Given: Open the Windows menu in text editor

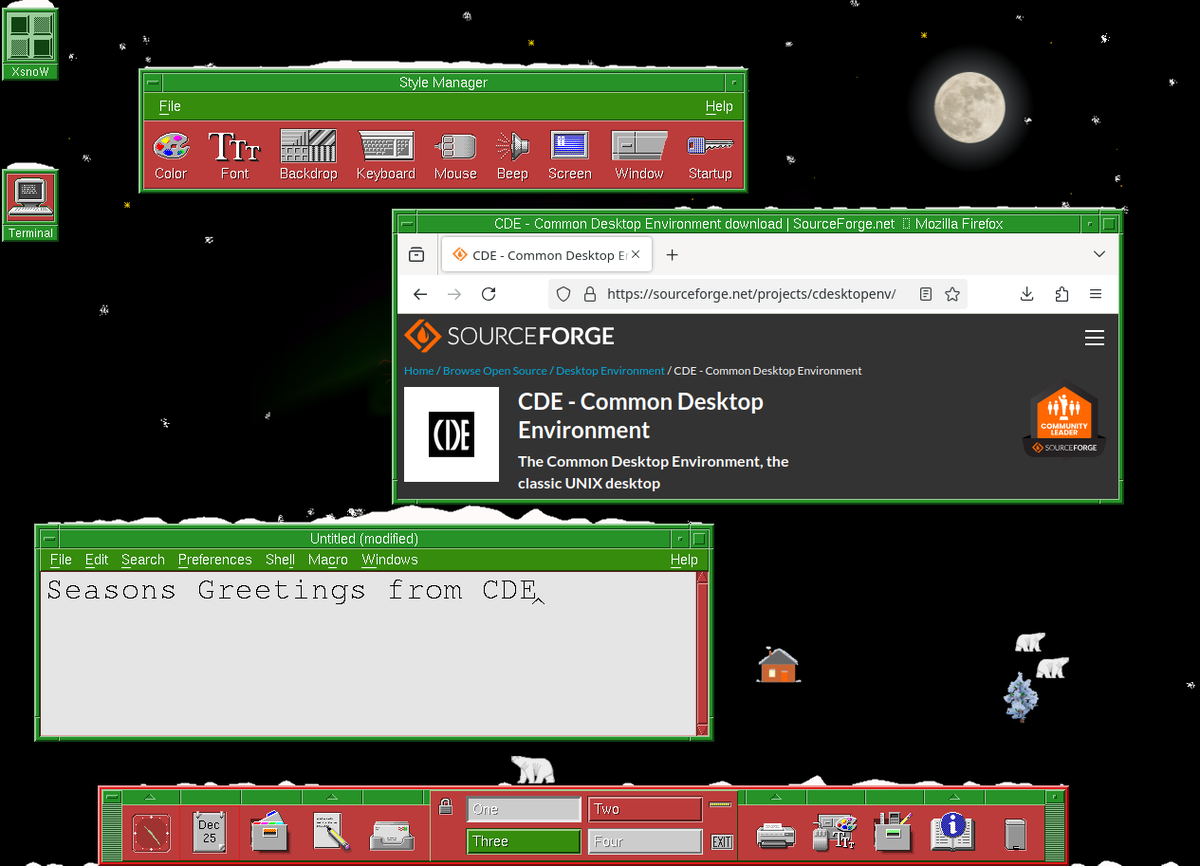Looking at the screenshot, I should pos(390,560).
